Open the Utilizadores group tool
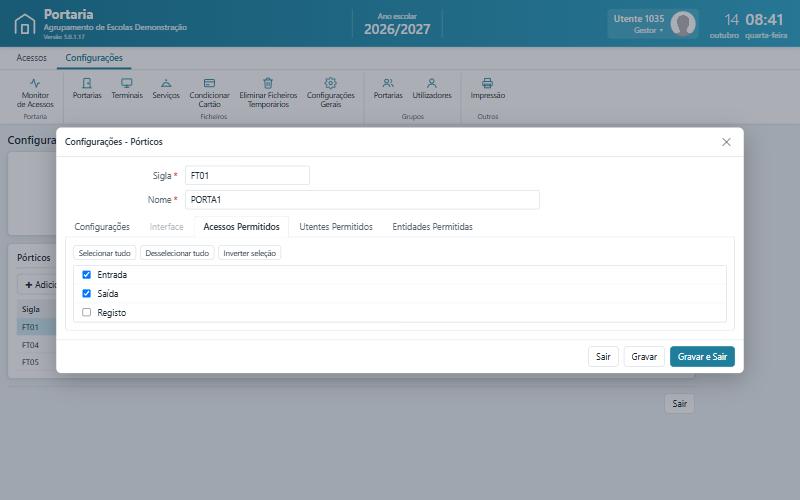Viewport: 800px width, 500px height. pyautogui.click(x=432, y=89)
